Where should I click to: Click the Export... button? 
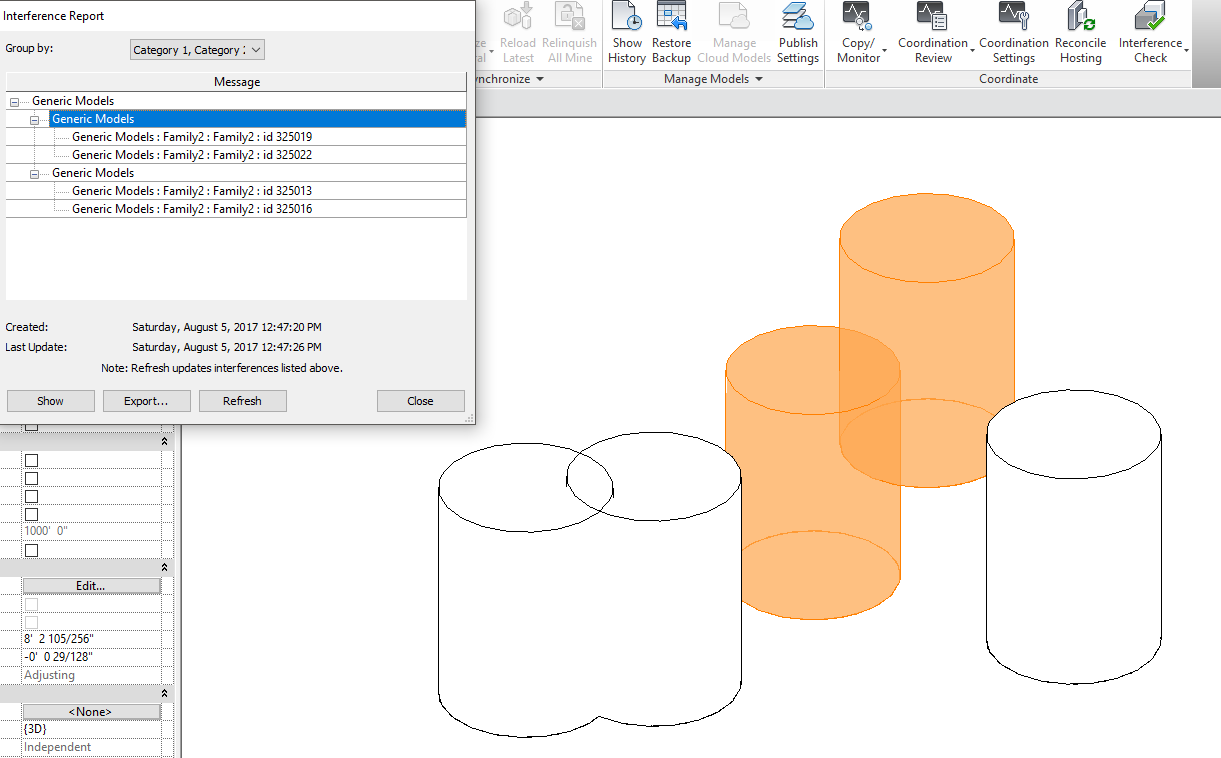point(146,401)
